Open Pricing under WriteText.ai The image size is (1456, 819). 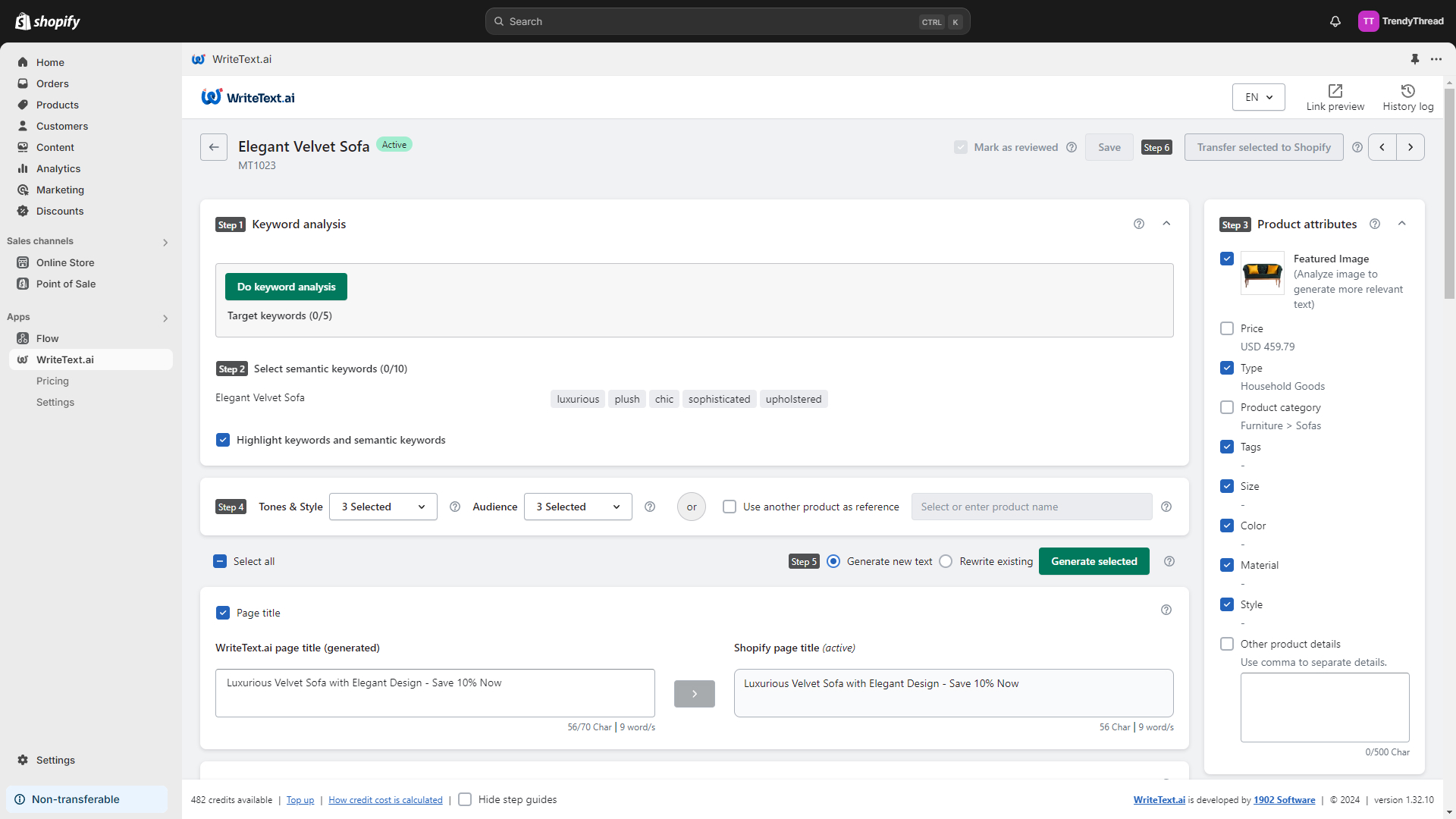coord(52,381)
